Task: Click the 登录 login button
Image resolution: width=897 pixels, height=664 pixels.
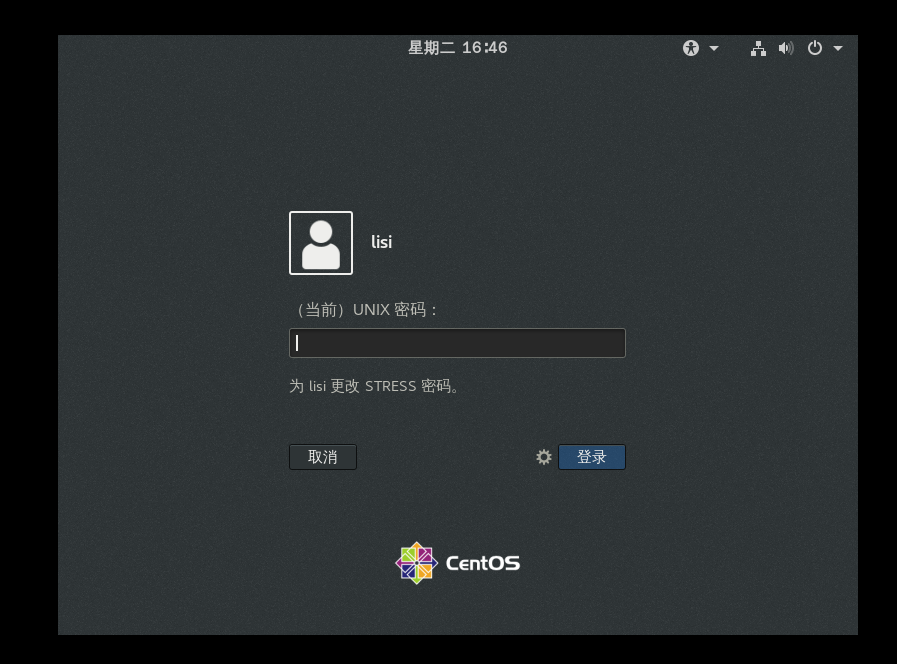Action: tap(592, 457)
